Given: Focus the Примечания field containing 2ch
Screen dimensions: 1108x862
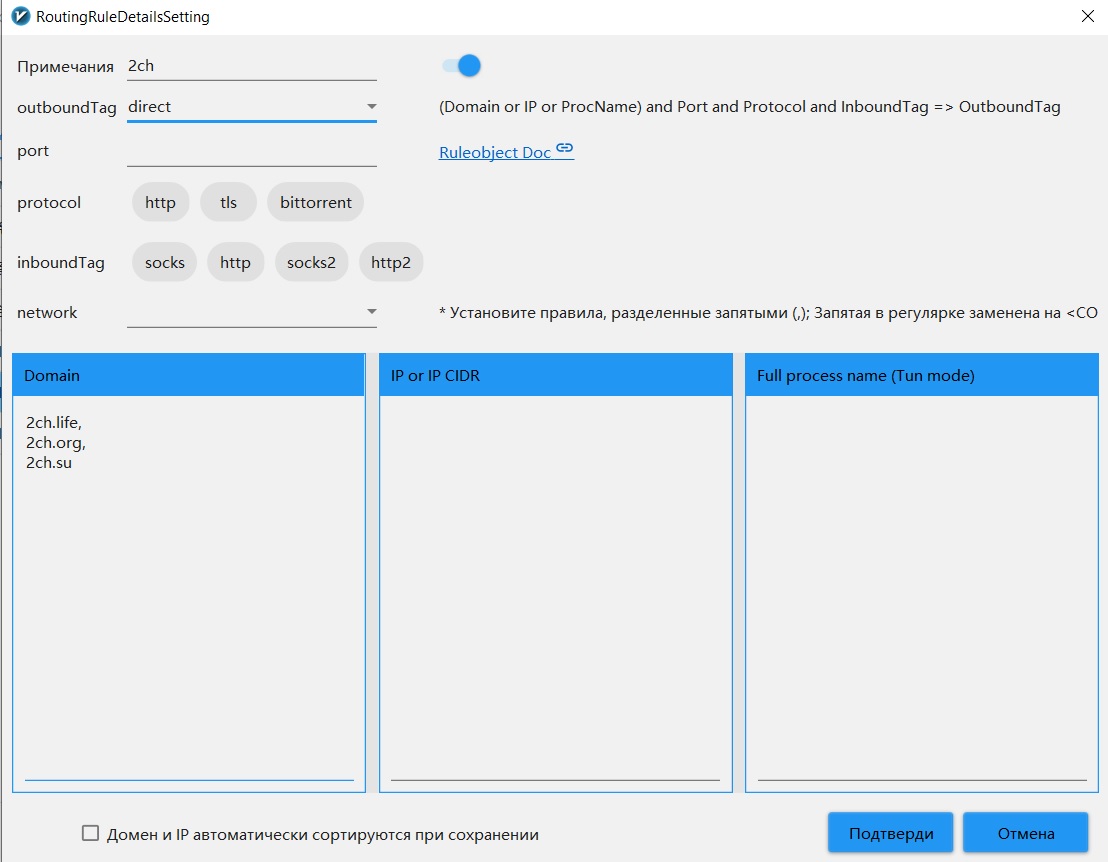Looking at the screenshot, I should point(252,66).
